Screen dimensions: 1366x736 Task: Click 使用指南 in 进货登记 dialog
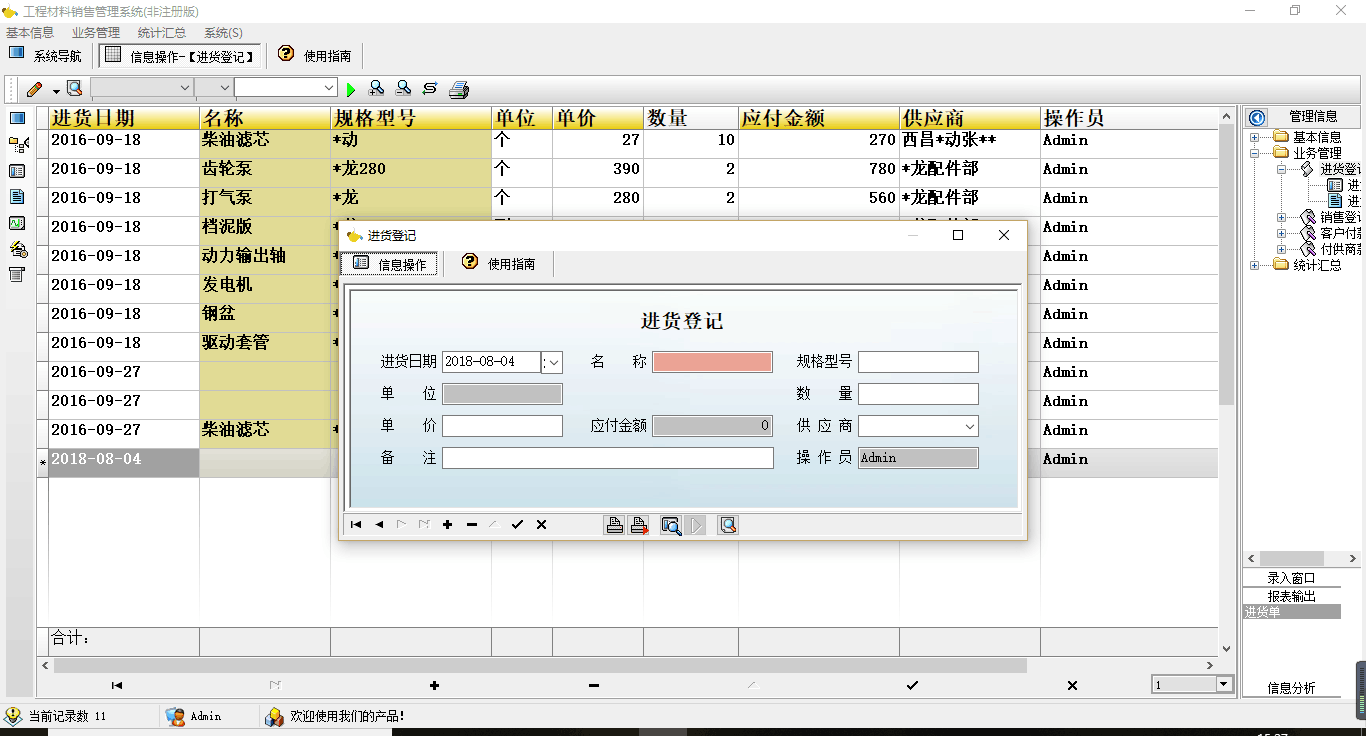pos(499,264)
